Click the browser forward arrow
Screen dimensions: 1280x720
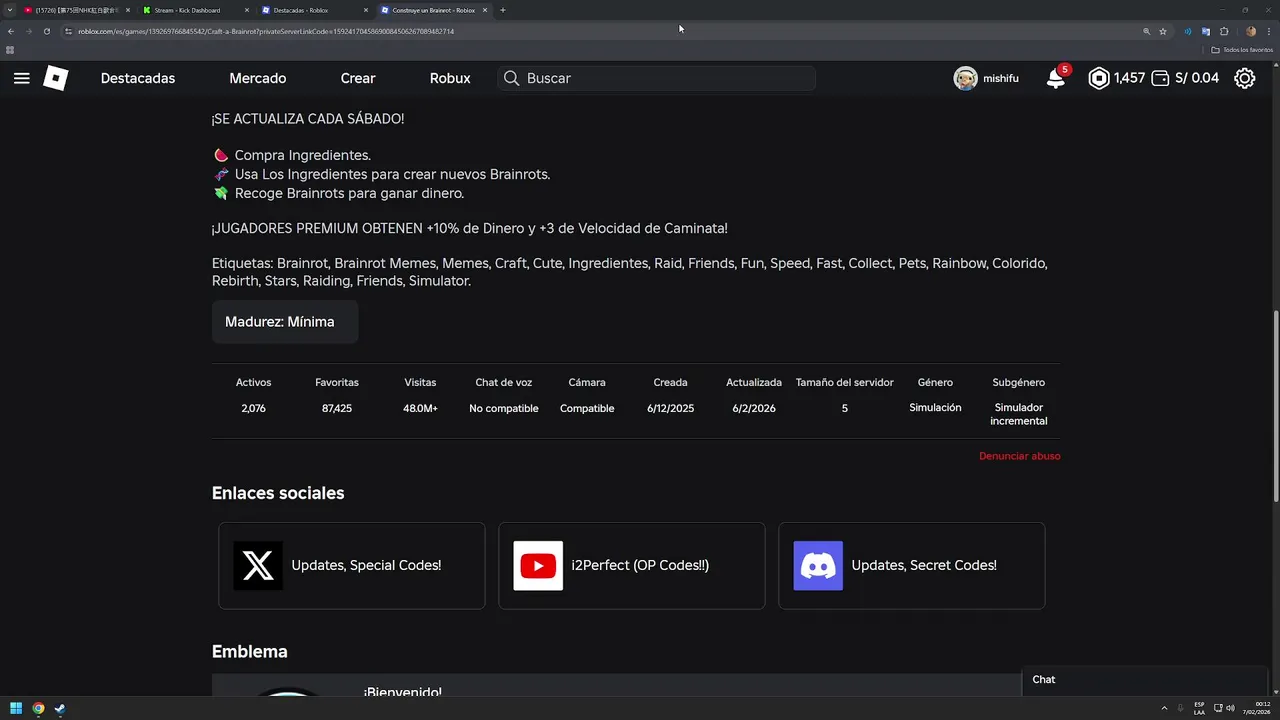click(x=29, y=31)
